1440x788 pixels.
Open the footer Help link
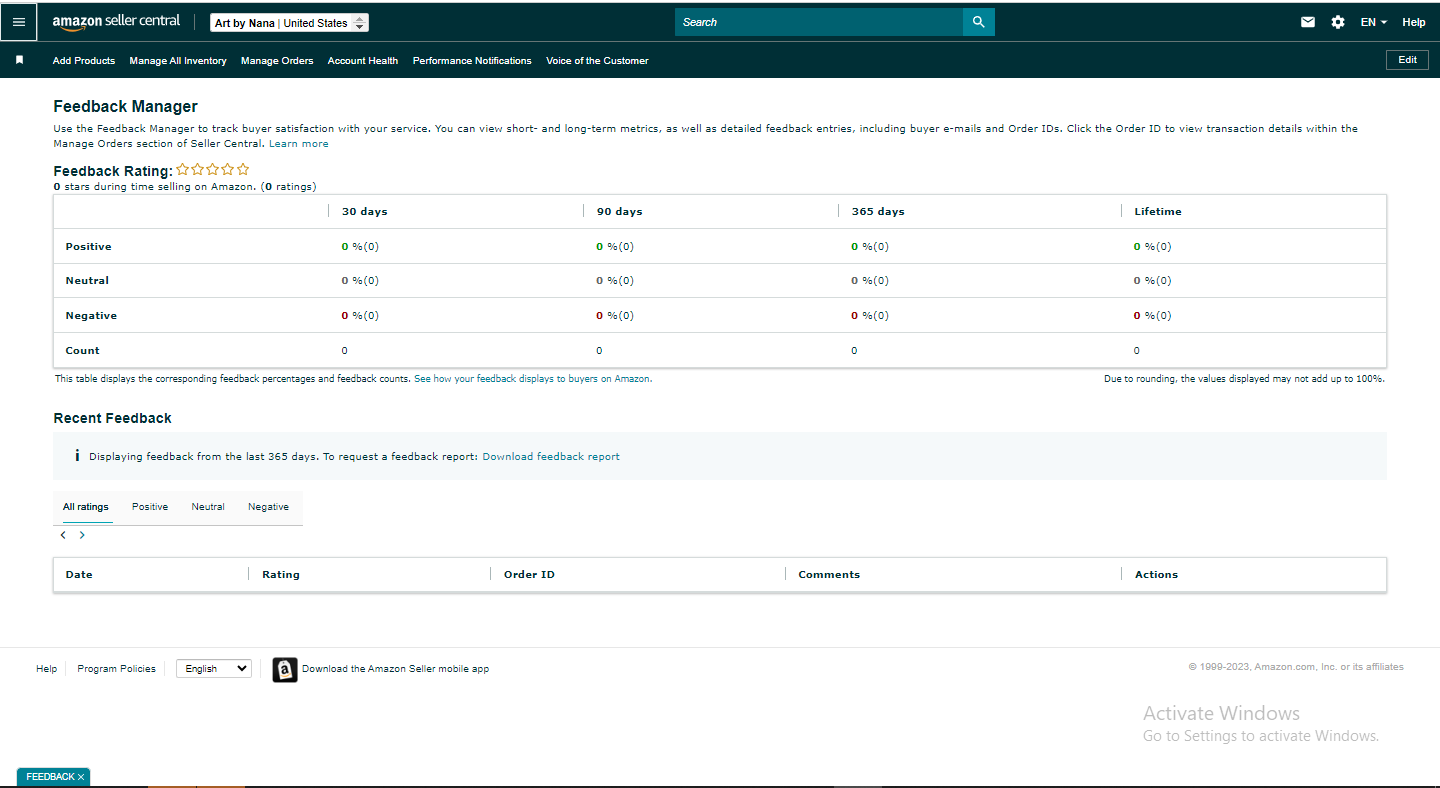coord(47,669)
